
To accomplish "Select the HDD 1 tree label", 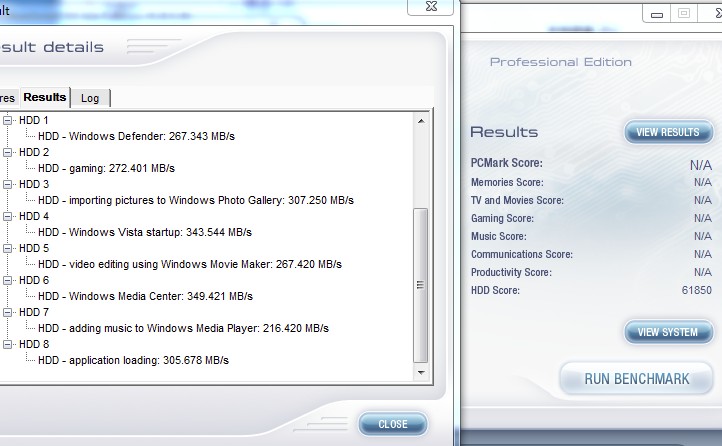I will (x=34, y=120).
